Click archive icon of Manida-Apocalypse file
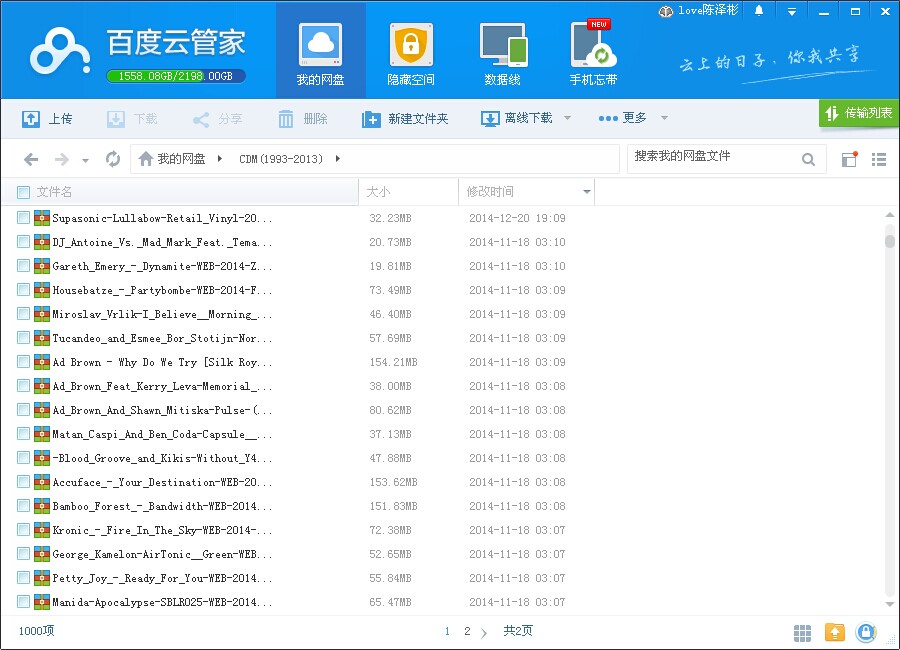Viewport: 900px width, 650px height. coord(42,602)
